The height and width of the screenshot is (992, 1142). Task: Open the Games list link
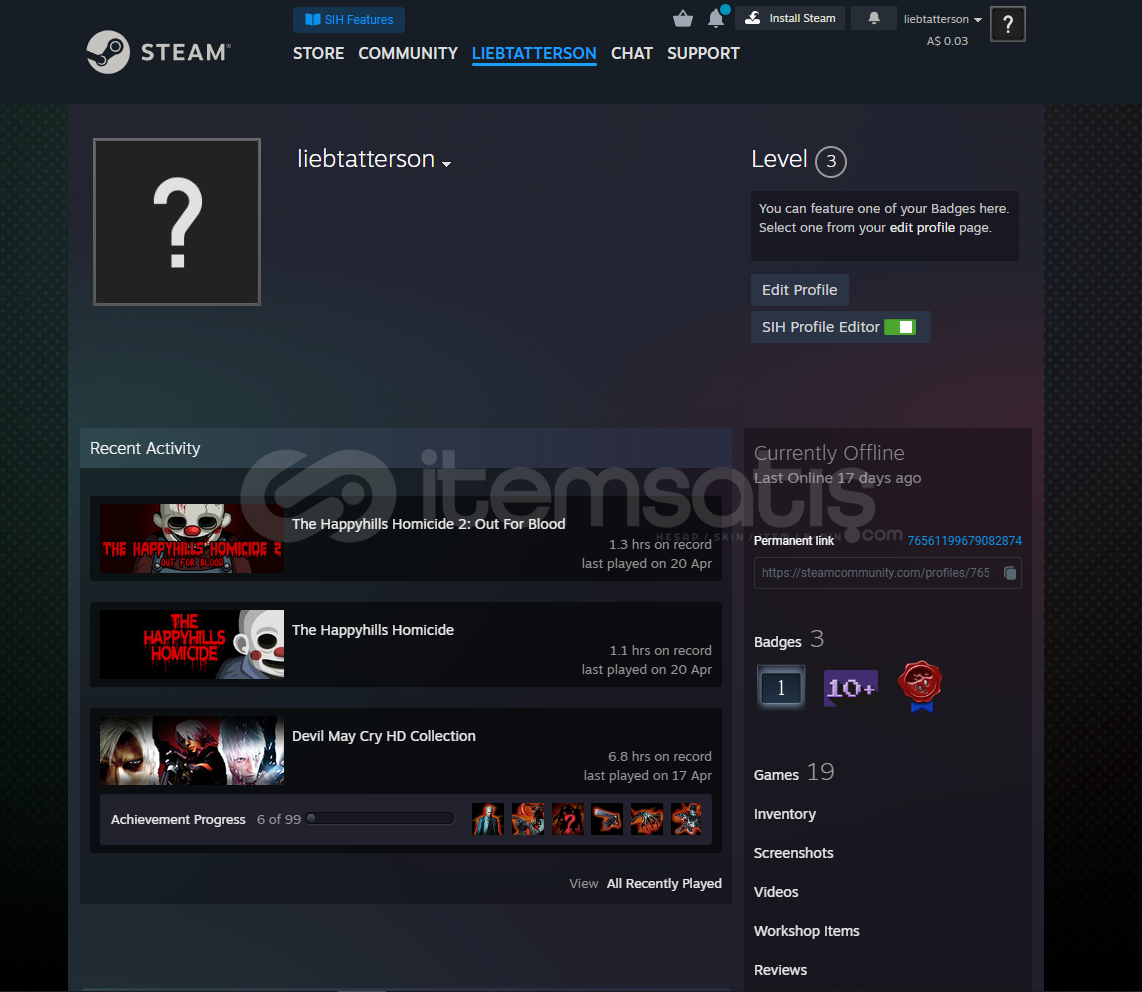pyautogui.click(x=776, y=775)
